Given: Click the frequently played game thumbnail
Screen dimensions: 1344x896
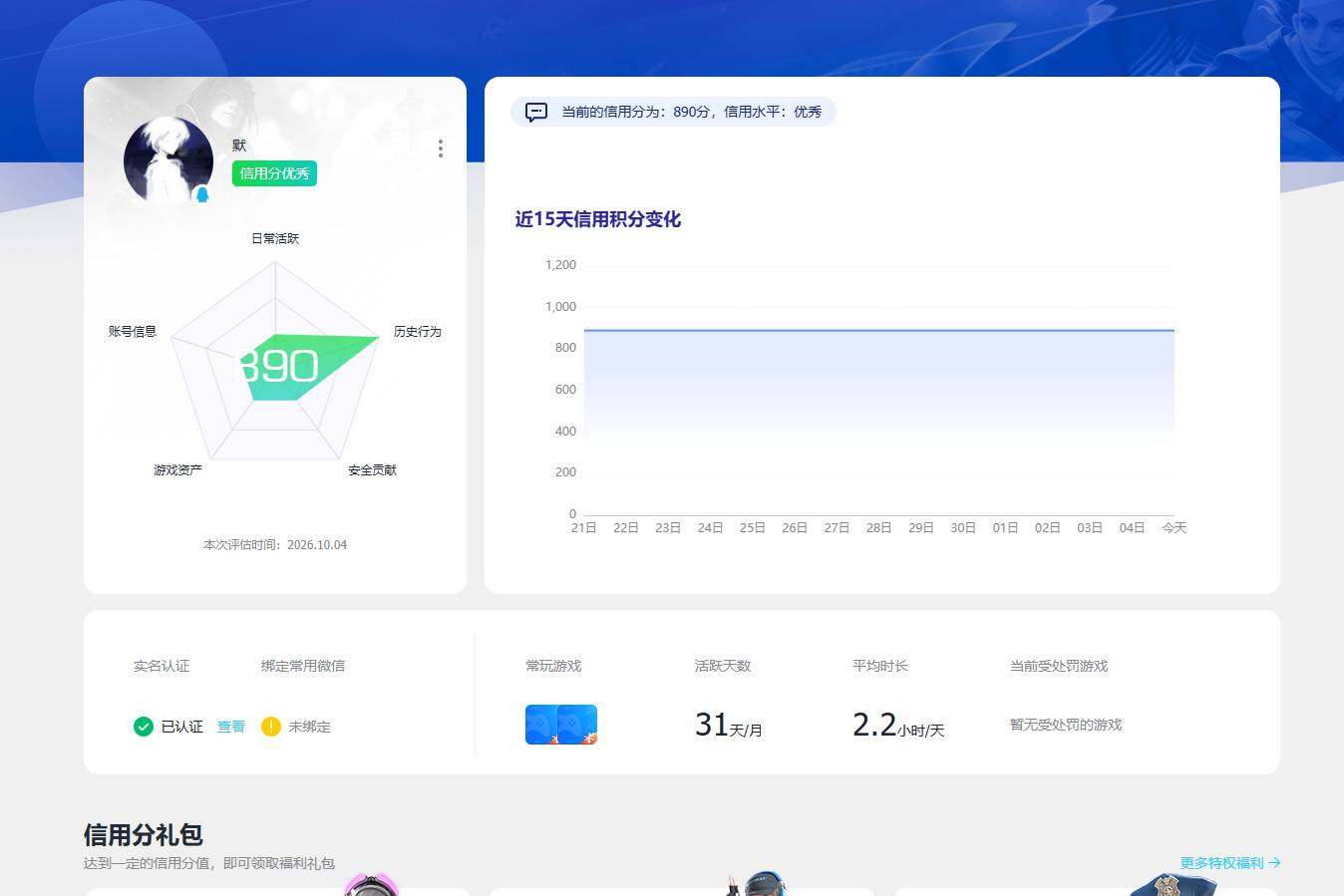Looking at the screenshot, I should tap(561, 725).
